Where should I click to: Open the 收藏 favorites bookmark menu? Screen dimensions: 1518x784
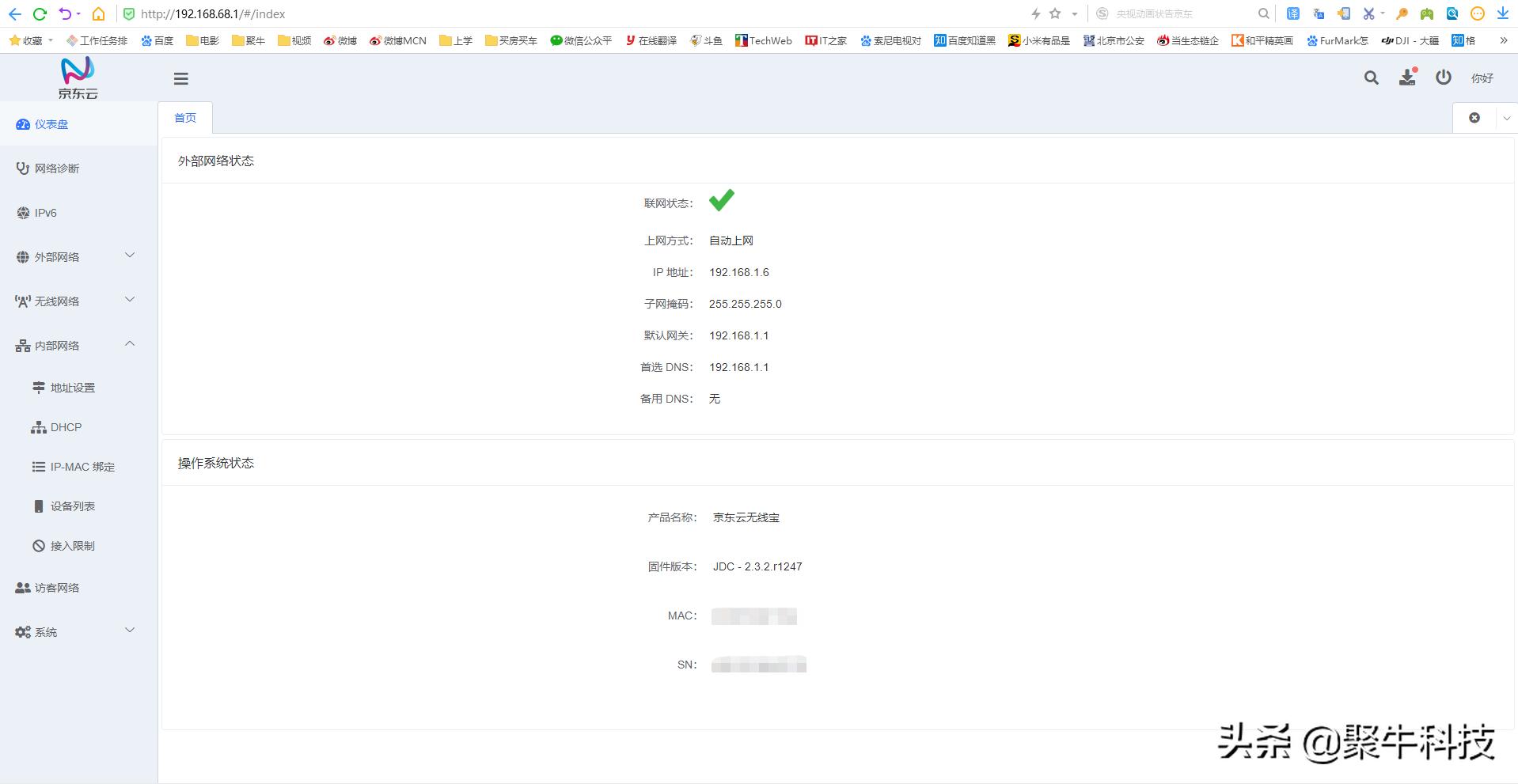click(x=31, y=40)
